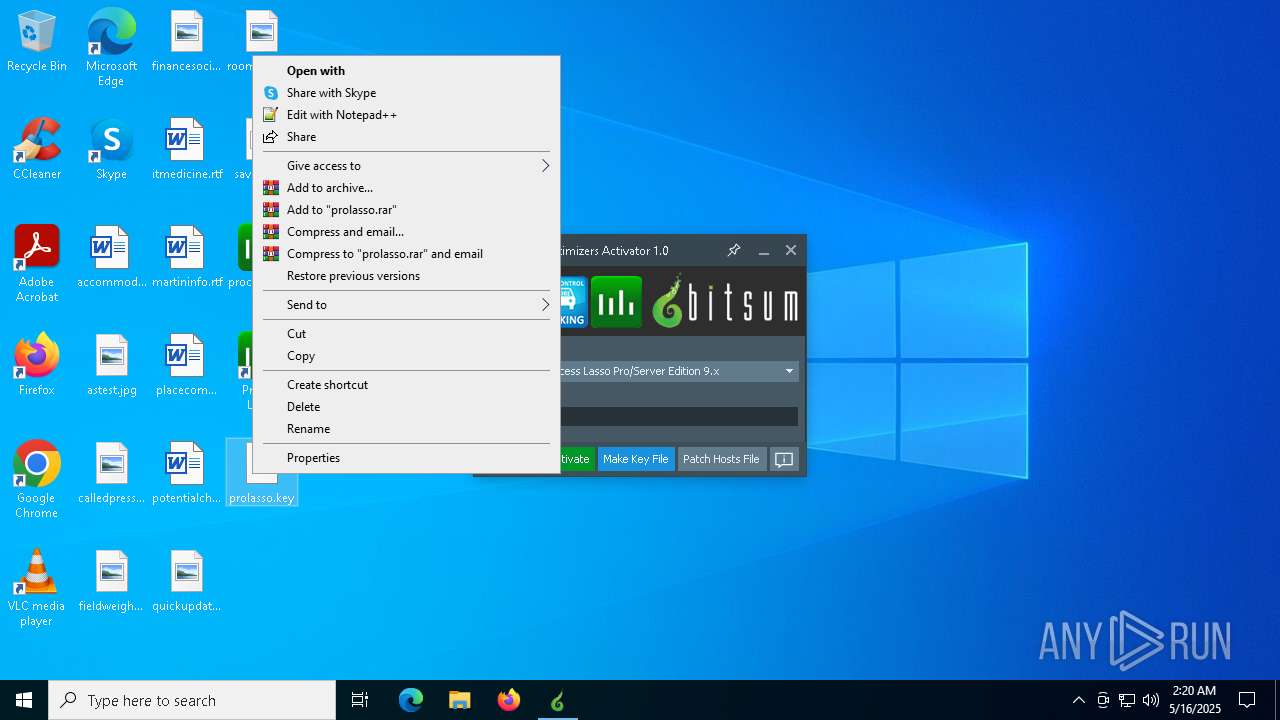Viewport: 1280px width, 720px height.
Task: Open the Recycle Bin desktop icon
Action: pos(37,42)
